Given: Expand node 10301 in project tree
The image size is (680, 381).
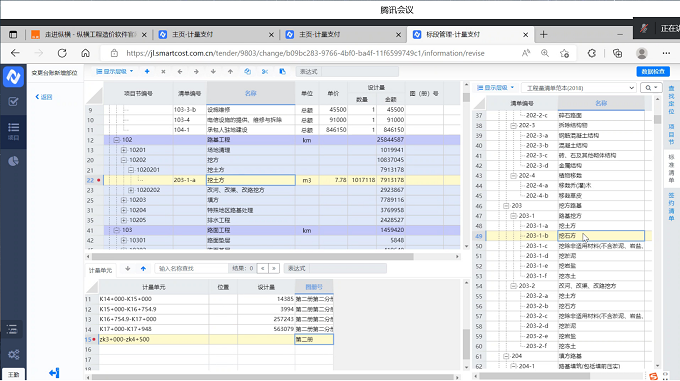Looking at the screenshot, I should pos(124,240).
